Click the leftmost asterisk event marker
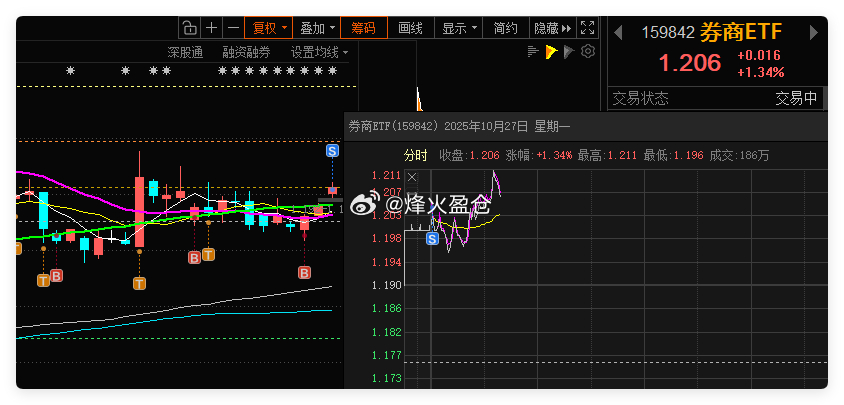844x405 pixels. (70, 71)
